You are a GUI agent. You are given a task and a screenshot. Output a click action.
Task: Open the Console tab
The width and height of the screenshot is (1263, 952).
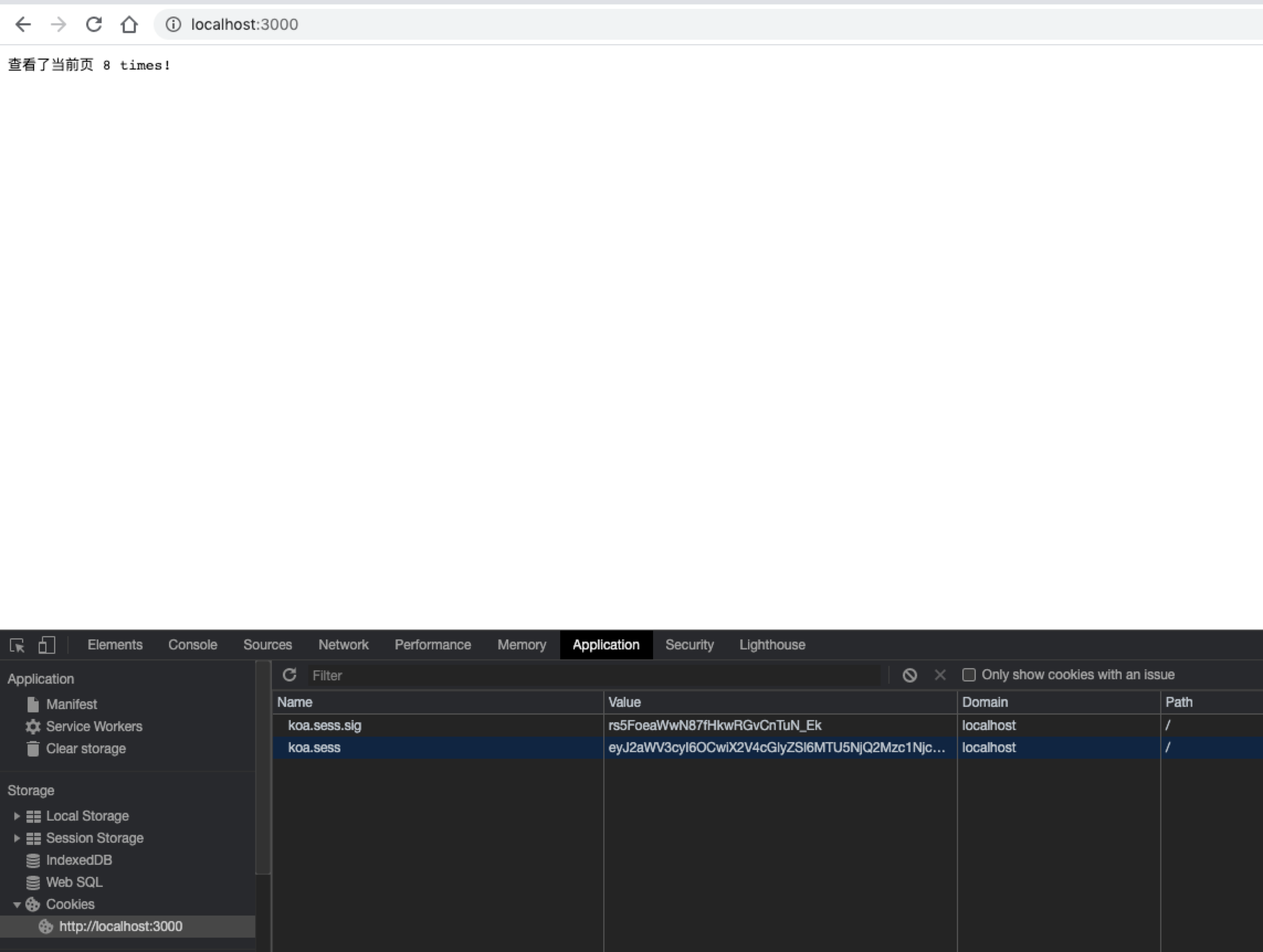pyautogui.click(x=192, y=645)
